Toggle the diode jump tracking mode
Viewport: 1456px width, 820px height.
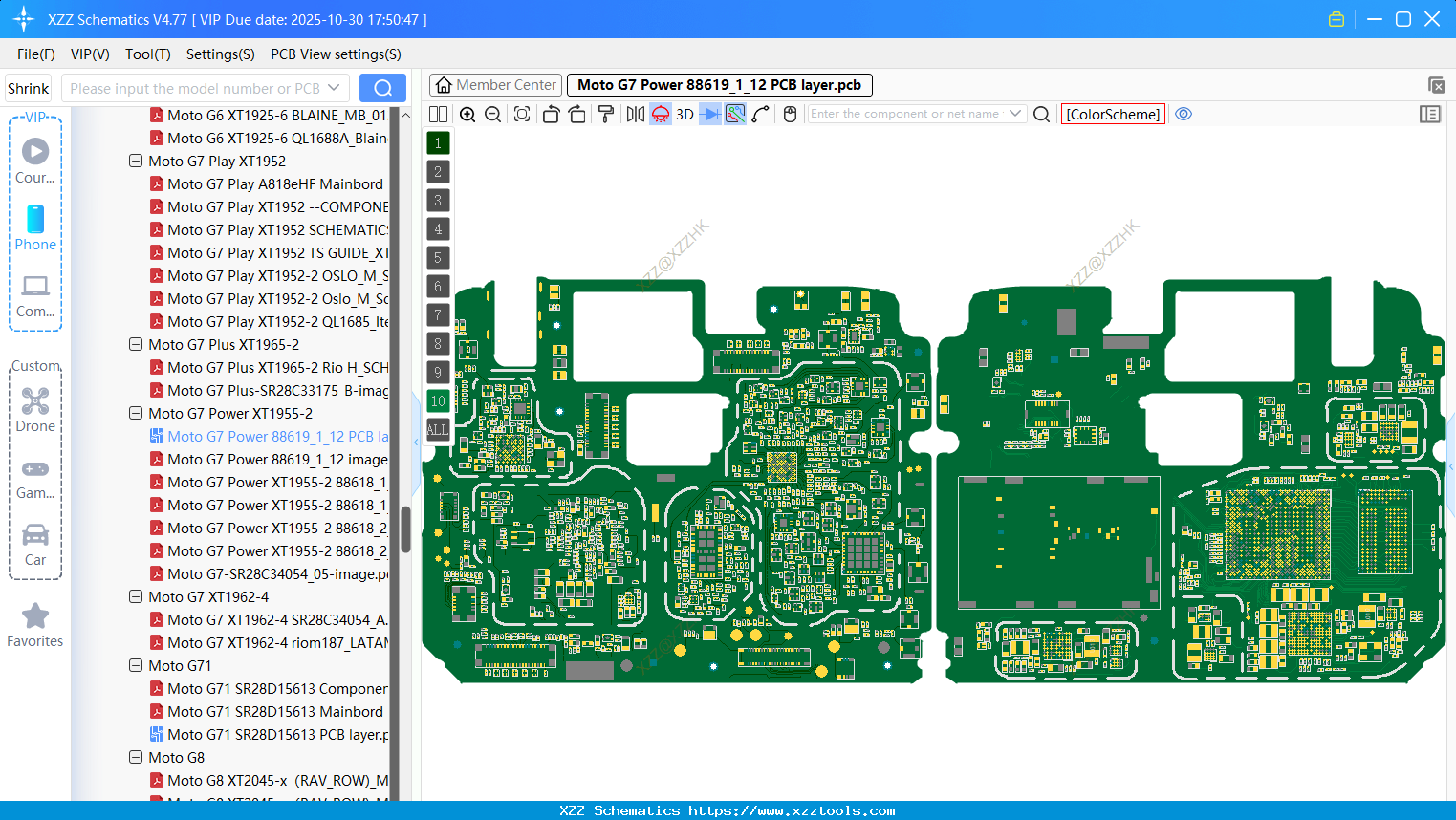point(708,114)
